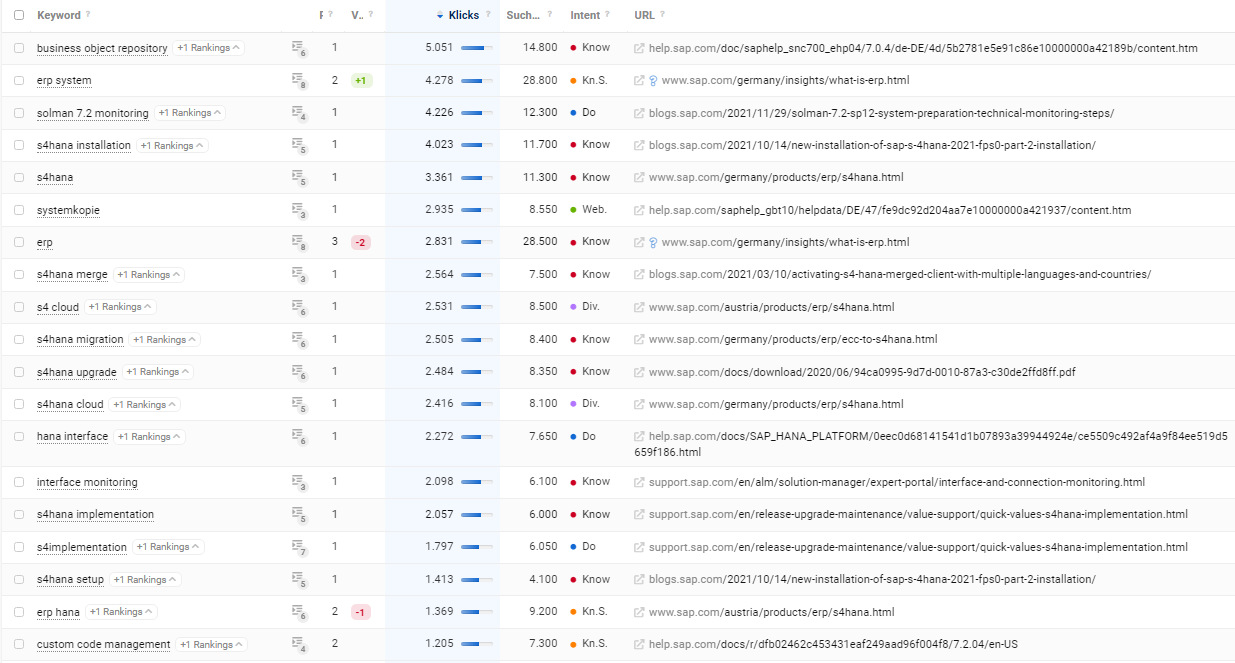Select checkbox for systemkopie row
The height and width of the screenshot is (663, 1235).
tap(19, 210)
